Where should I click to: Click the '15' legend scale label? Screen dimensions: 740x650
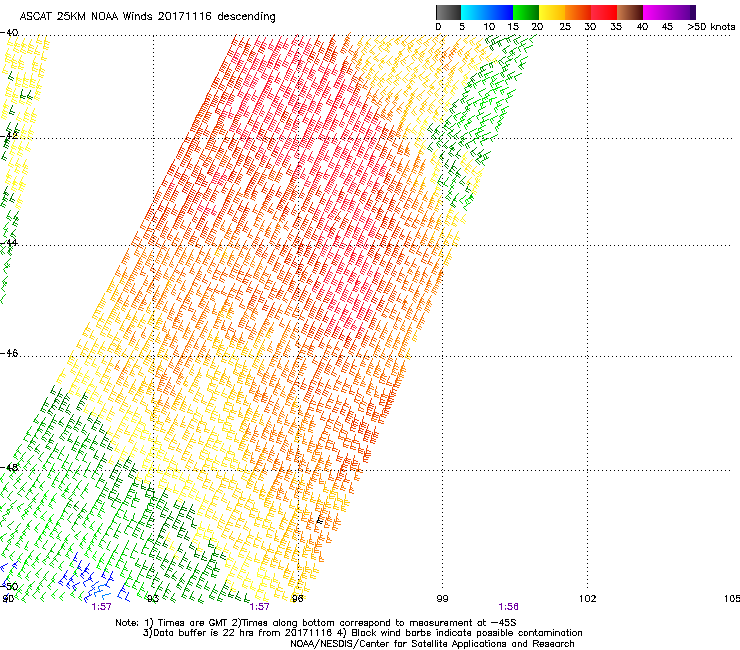[513, 27]
